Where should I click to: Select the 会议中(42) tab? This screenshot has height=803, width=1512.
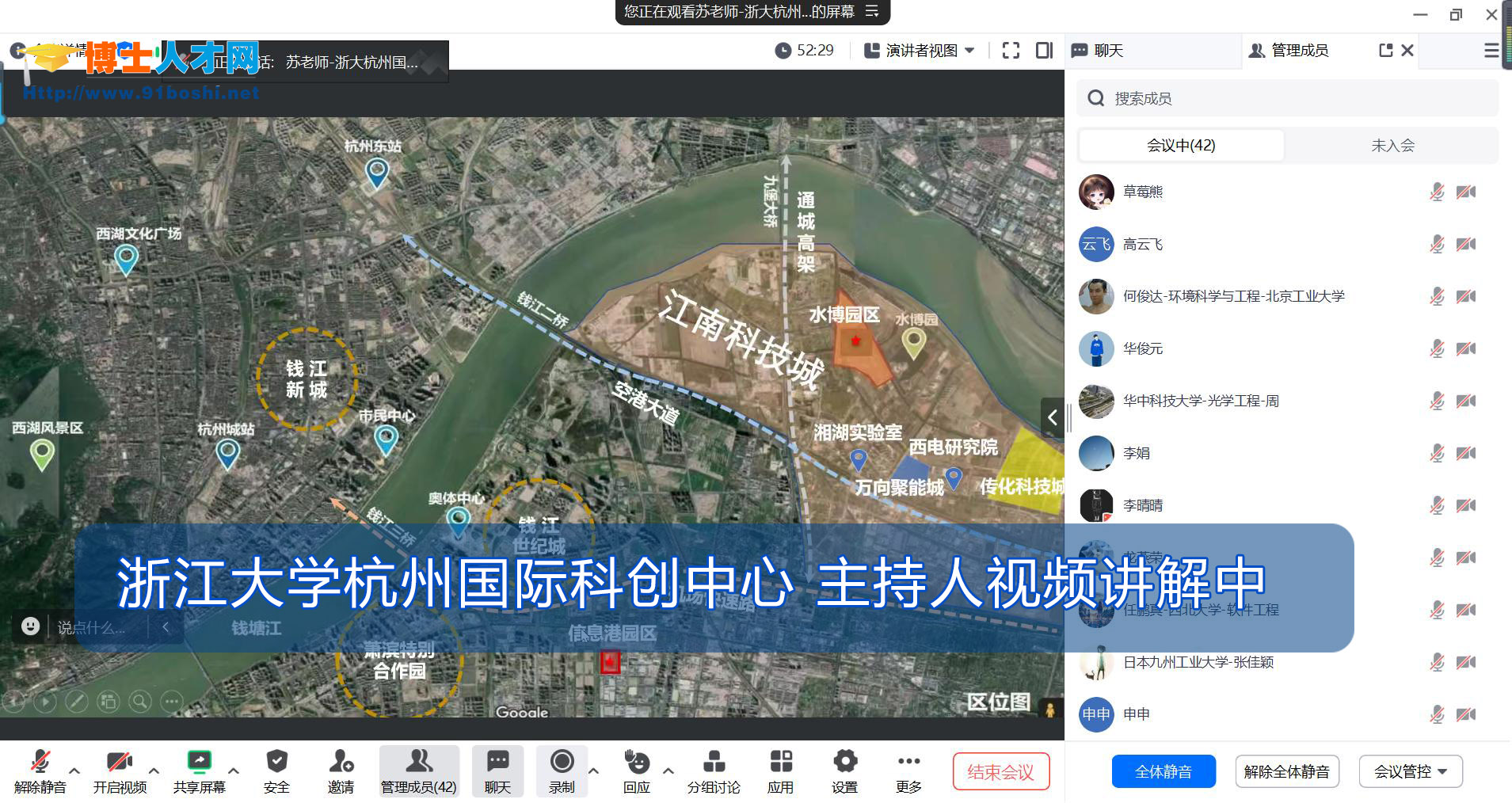point(1181,145)
